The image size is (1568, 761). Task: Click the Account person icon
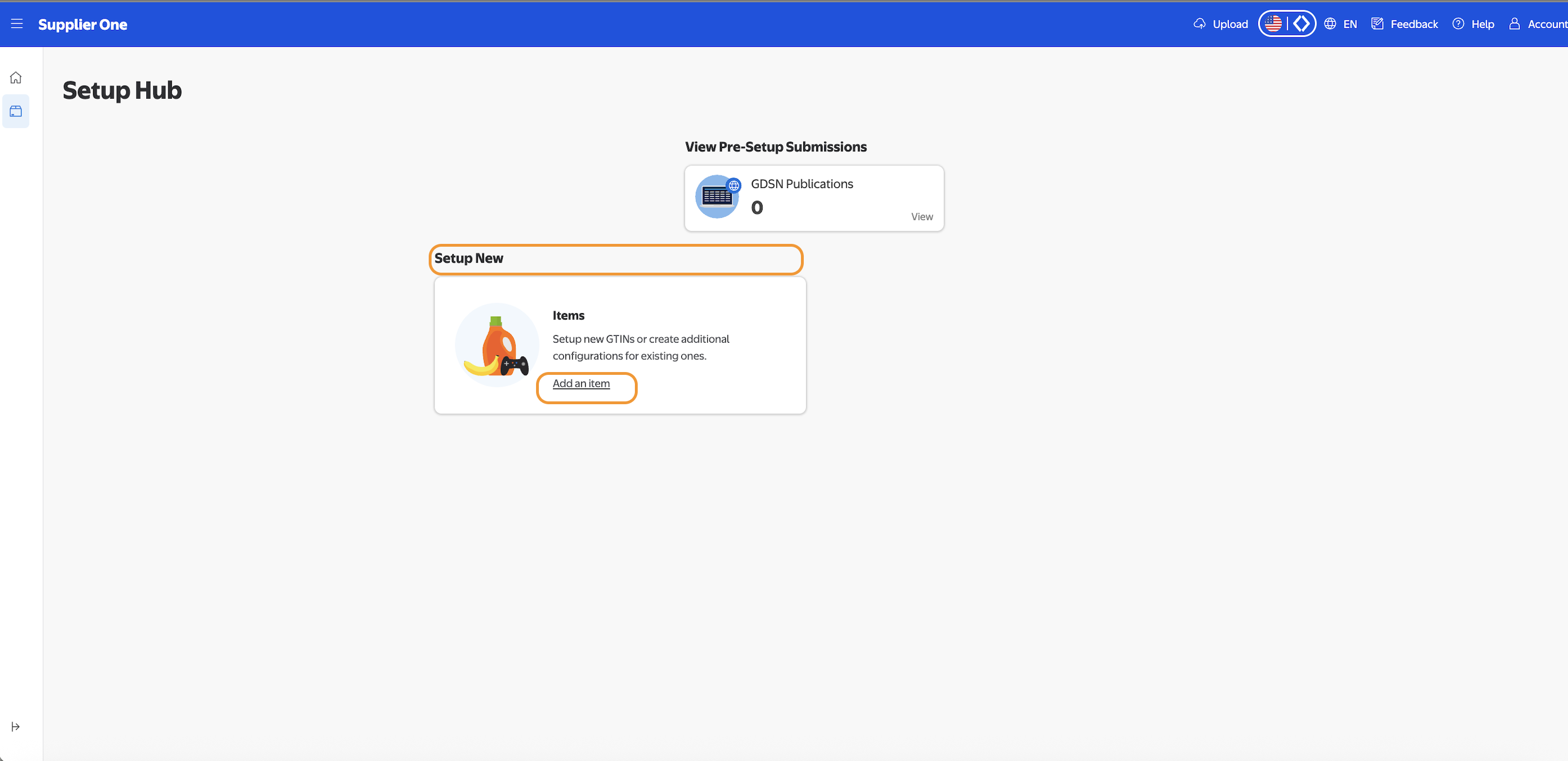1514,24
